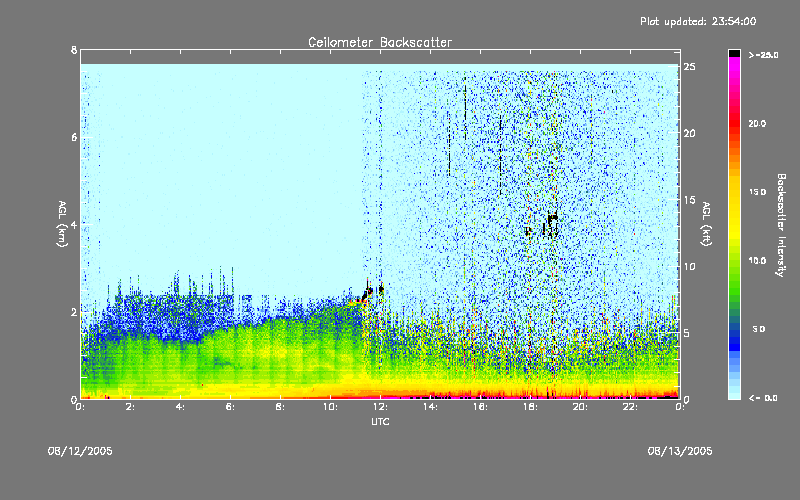Click the '18:' hour tick on the UTC axis
Viewport: 800px width, 500px height.
[531, 407]
